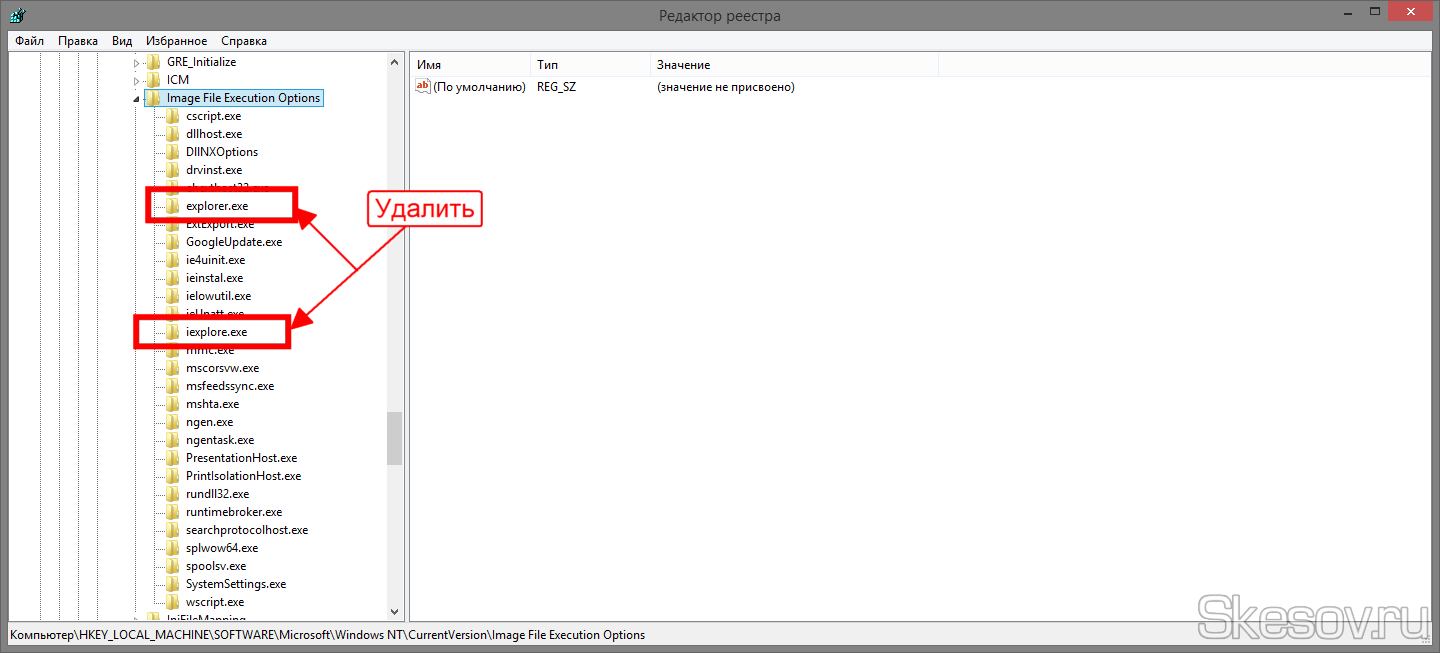Select the explorer.exe registry key
Viewport: 1440px width, 653px height.
click(x=216, y=206)
